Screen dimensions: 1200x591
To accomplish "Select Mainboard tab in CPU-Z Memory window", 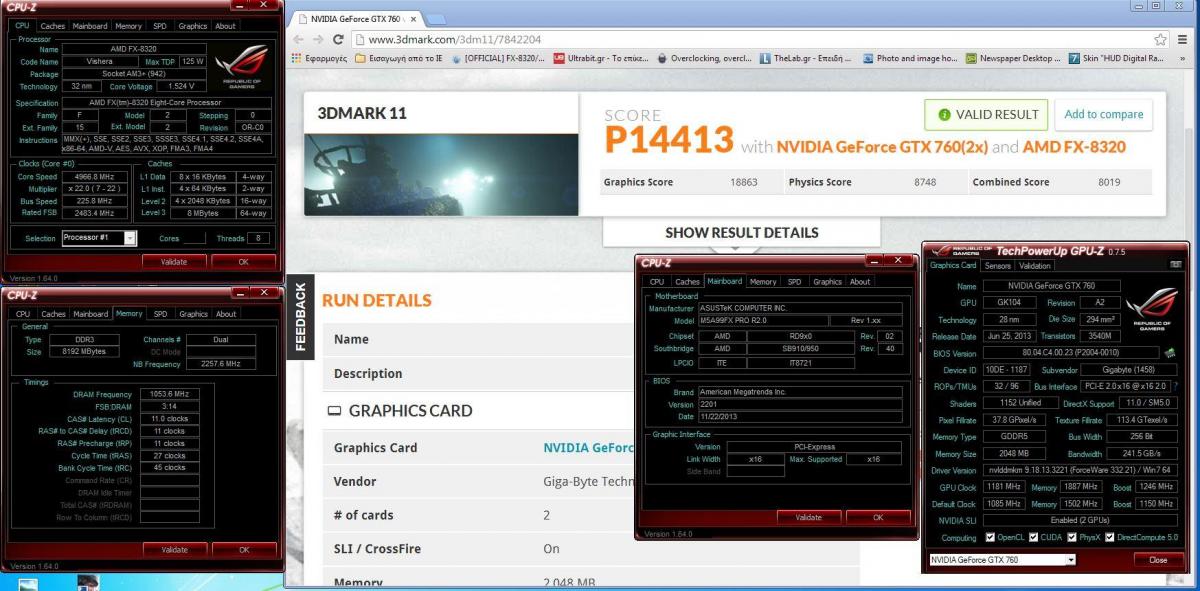I will tap(90, 314).
